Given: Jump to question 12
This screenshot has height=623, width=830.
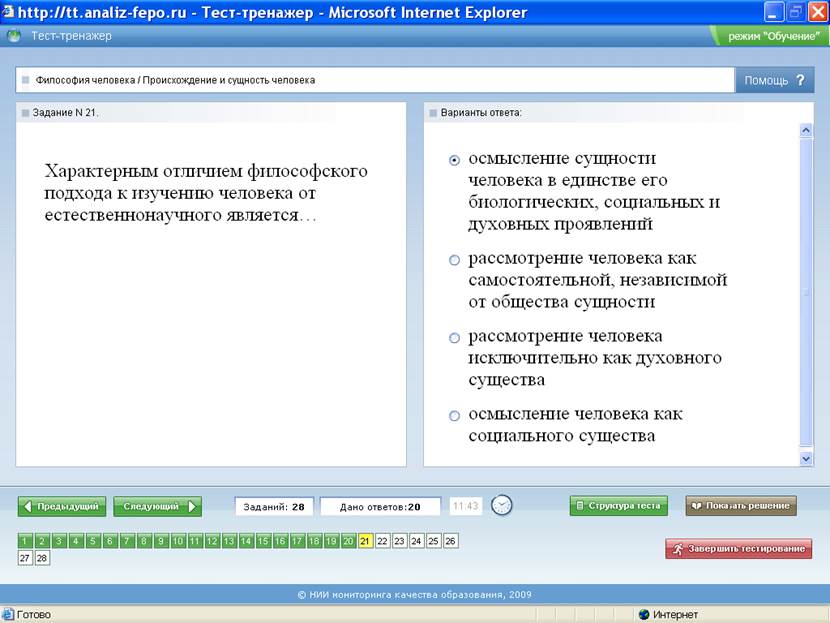Looking at the screenshot, I should click(x=212, y=541).
